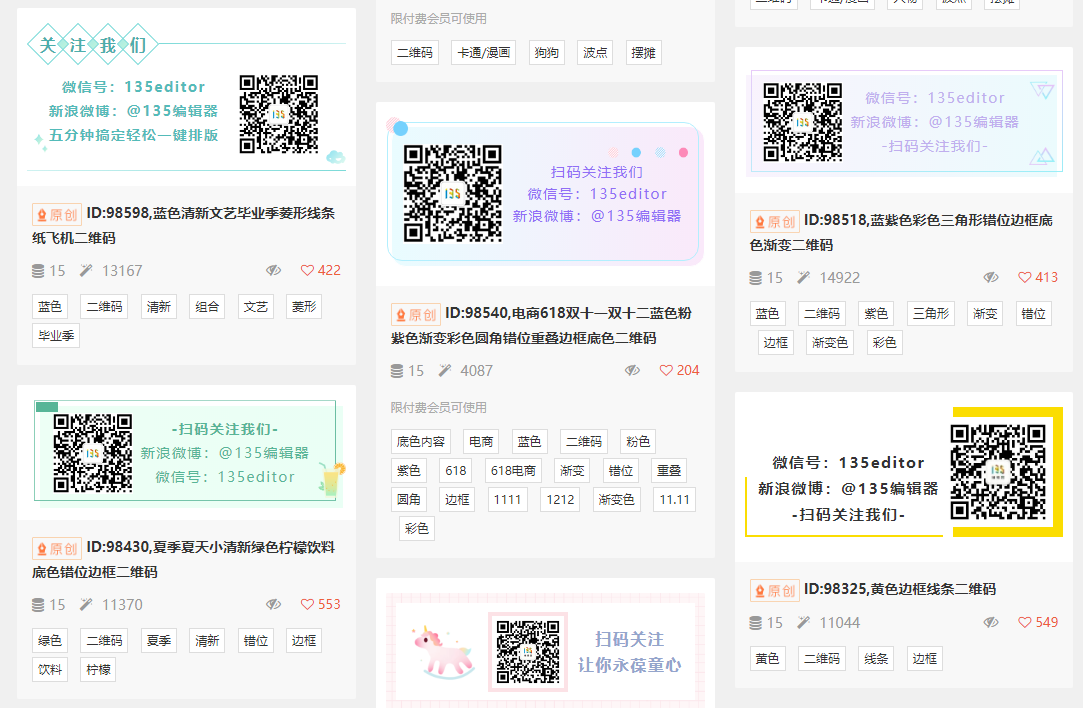The height and width of the screenshot is (708, 1083).
Task: Click 摆摊 tag at top
Action: pyautogui.click(x=643, y=52)
